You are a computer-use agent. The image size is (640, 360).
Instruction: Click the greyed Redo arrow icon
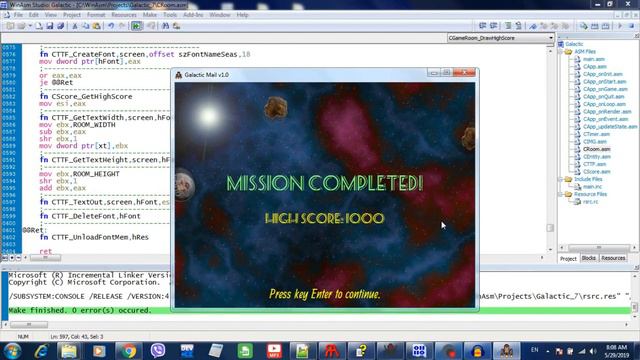coord(122,26)
